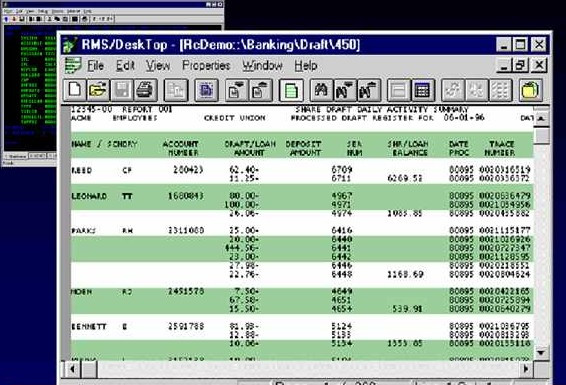Open the File menu

[95, 66]
